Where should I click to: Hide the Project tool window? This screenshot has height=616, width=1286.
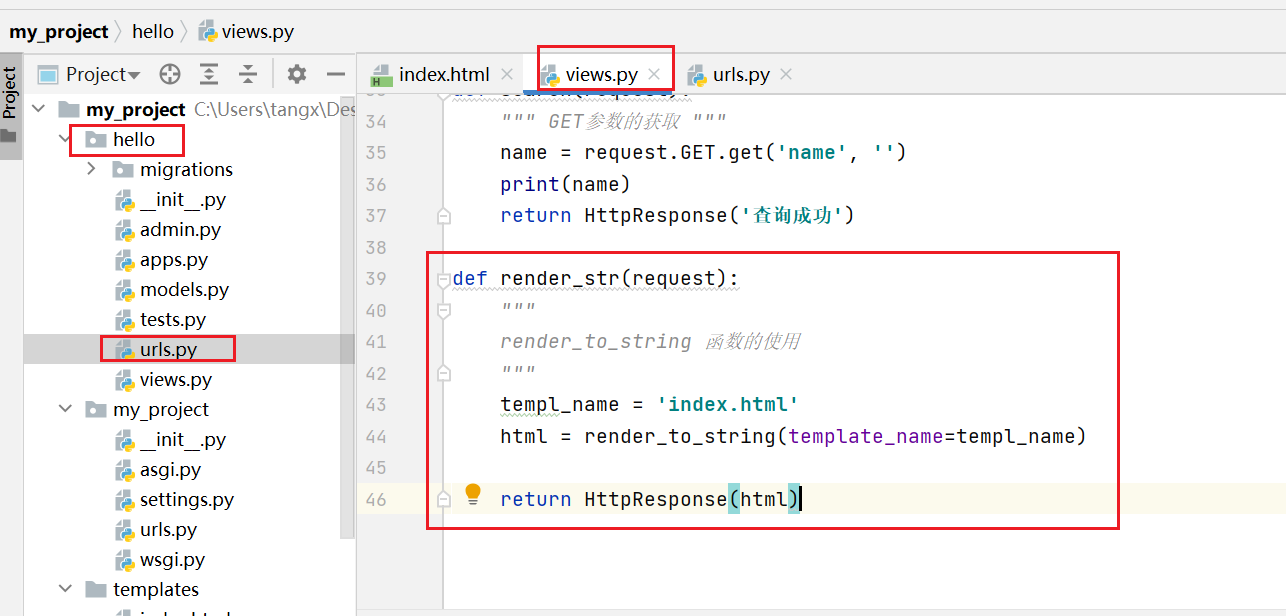click(x=336, y=74)
